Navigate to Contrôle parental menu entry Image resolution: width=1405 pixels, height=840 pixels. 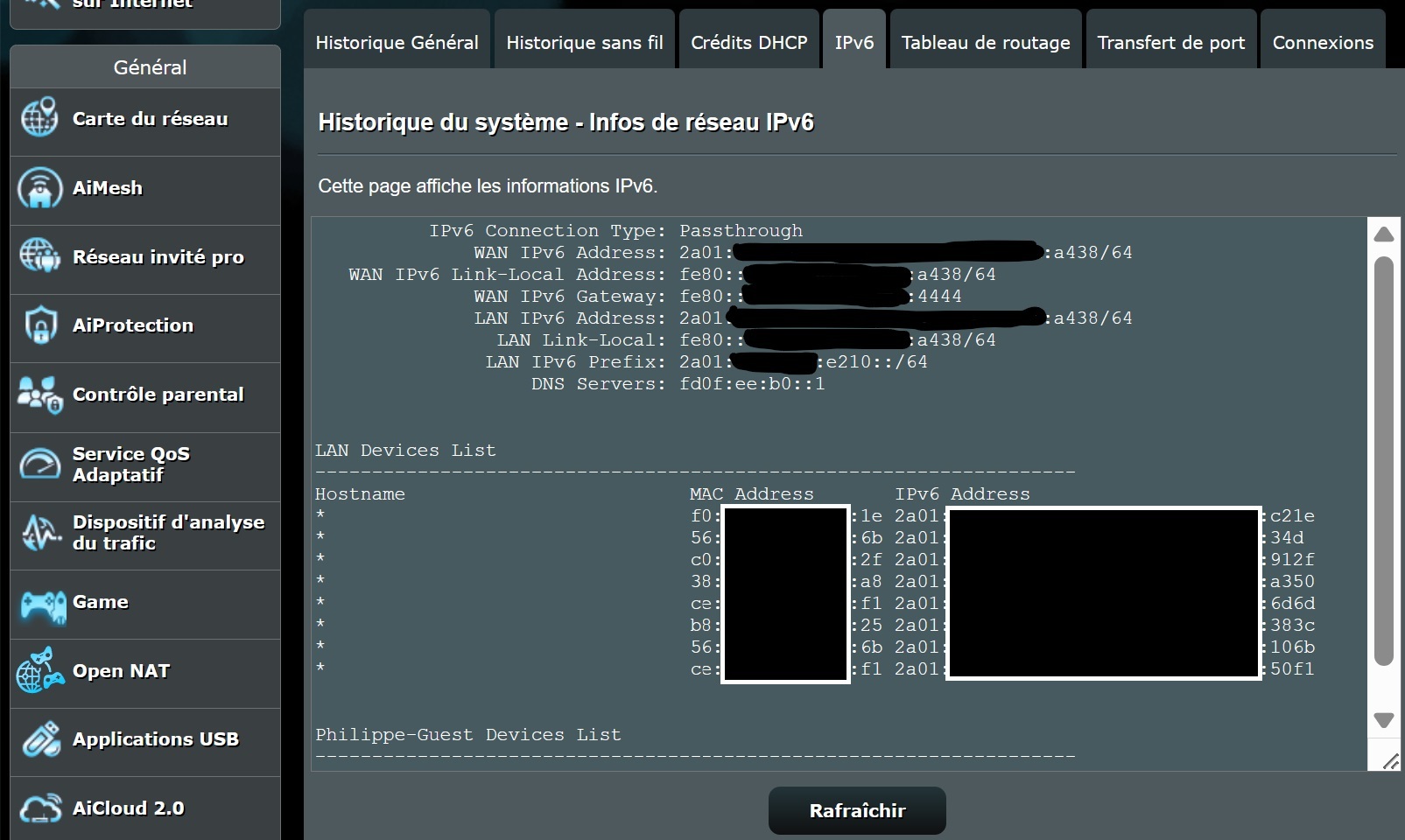click(x=145, y=397)
